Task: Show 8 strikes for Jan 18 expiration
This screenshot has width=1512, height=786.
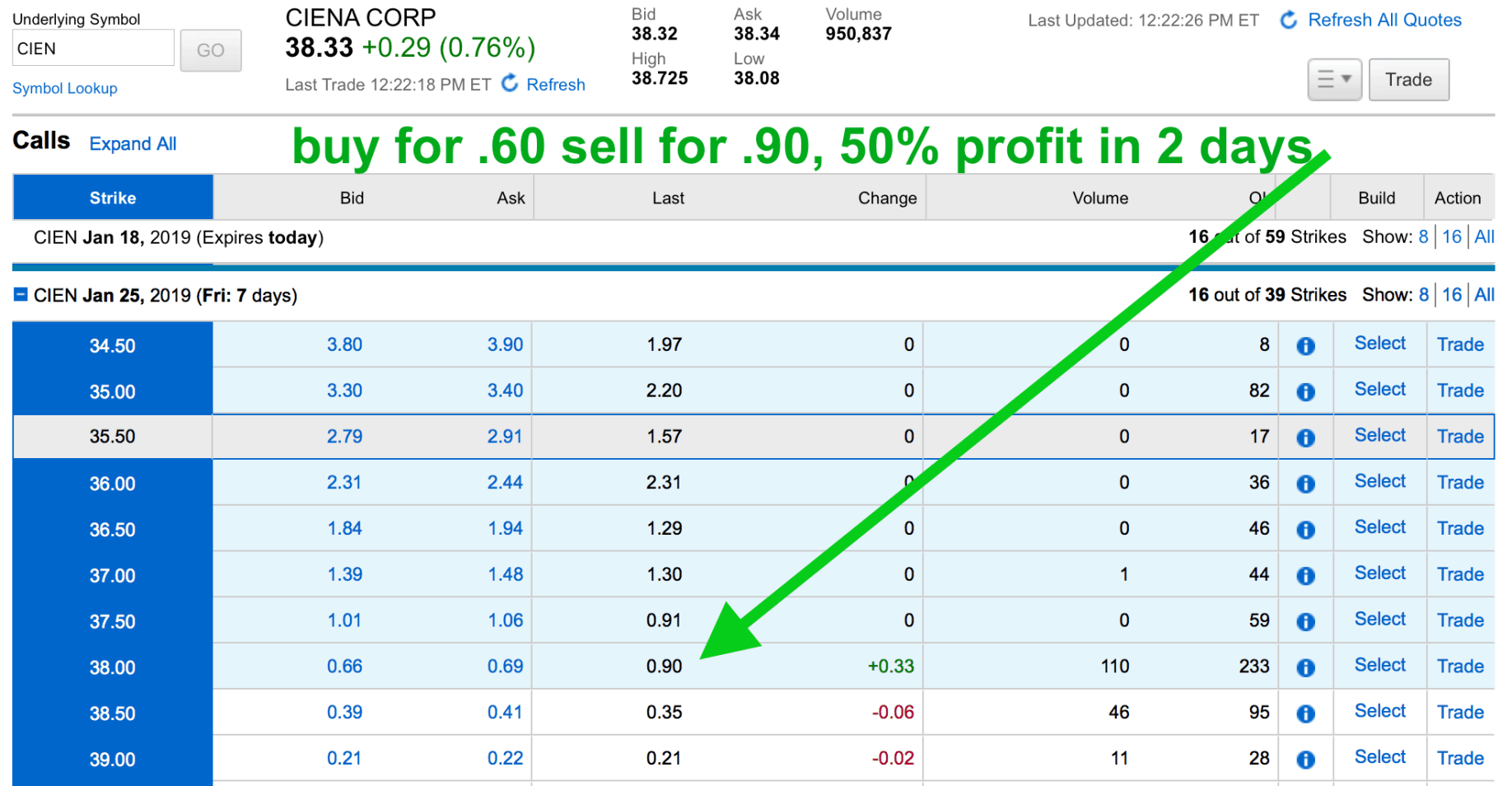Action: (1423, 237)
